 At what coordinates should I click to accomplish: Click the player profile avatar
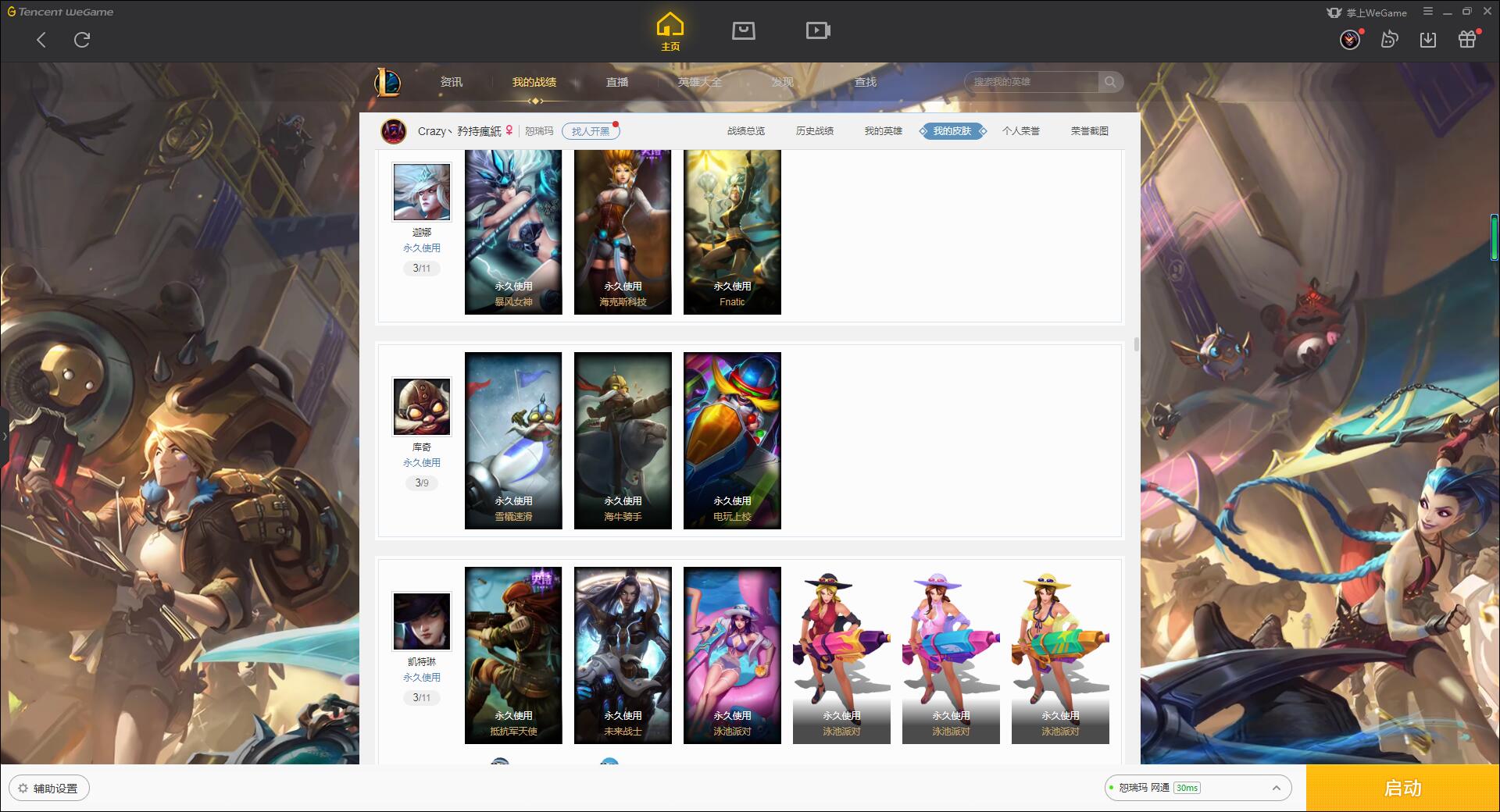coord(394,131)
